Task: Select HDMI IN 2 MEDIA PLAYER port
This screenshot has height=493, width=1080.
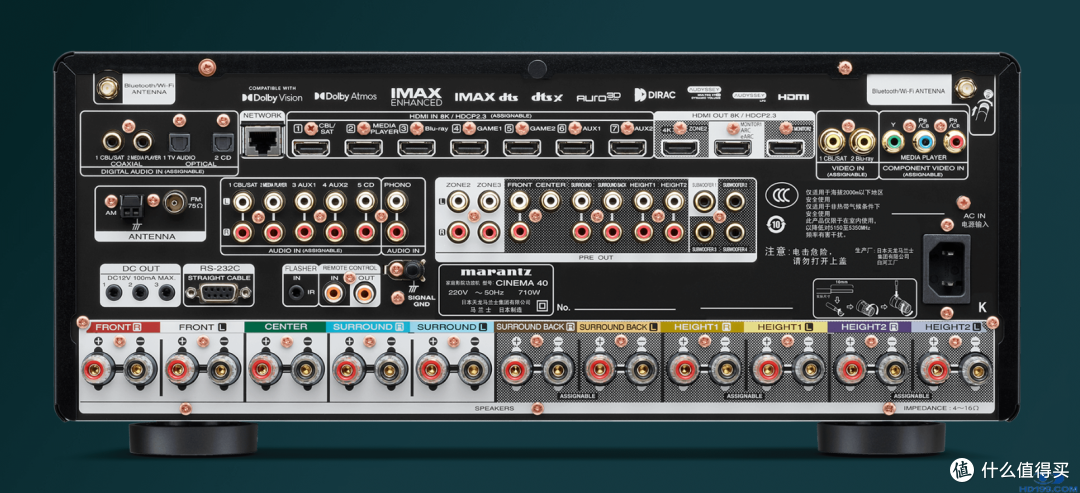Action: [364, 147]
